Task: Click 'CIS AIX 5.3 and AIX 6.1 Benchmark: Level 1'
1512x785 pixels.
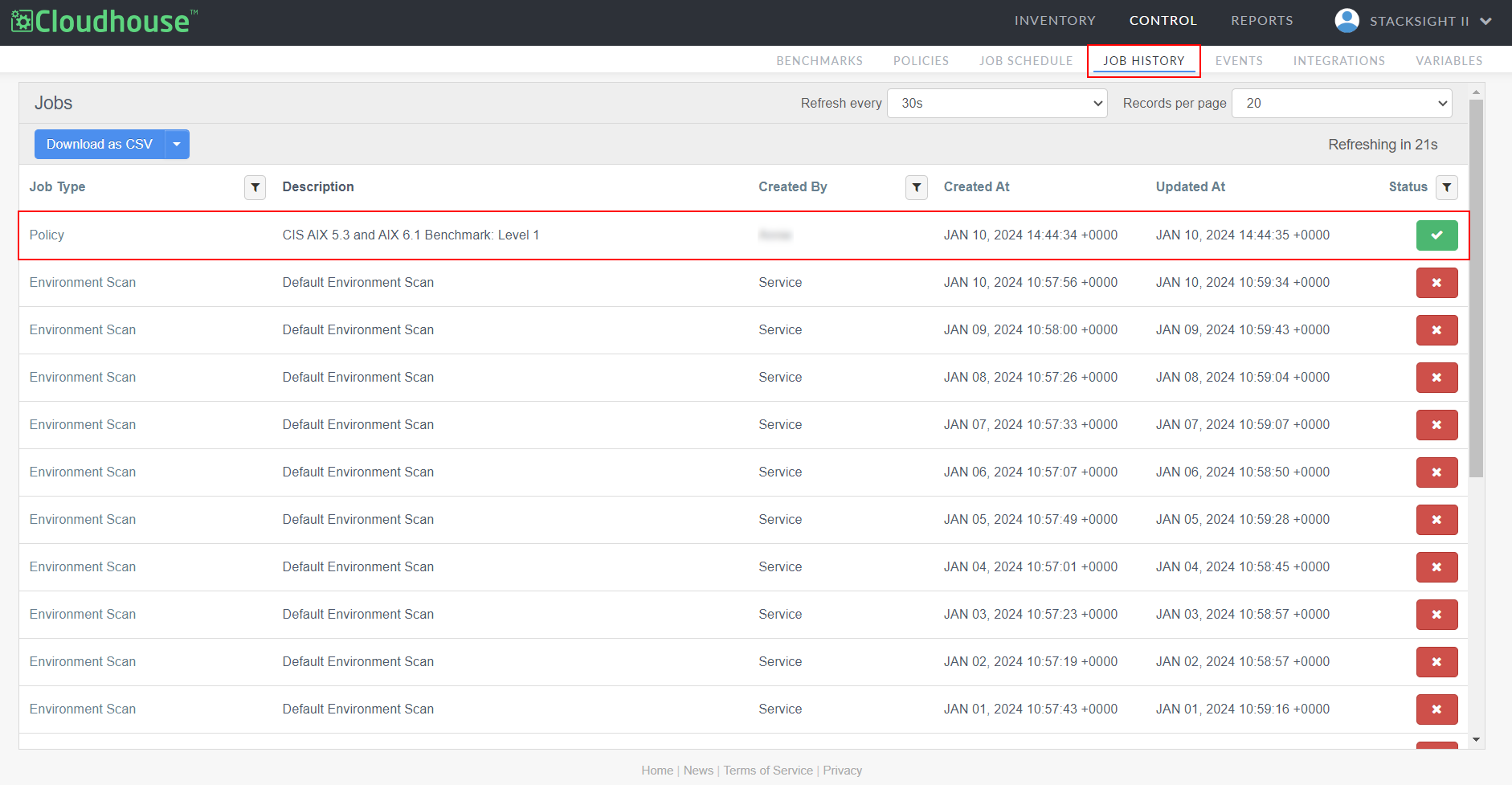Action: [x=411, y=235]
